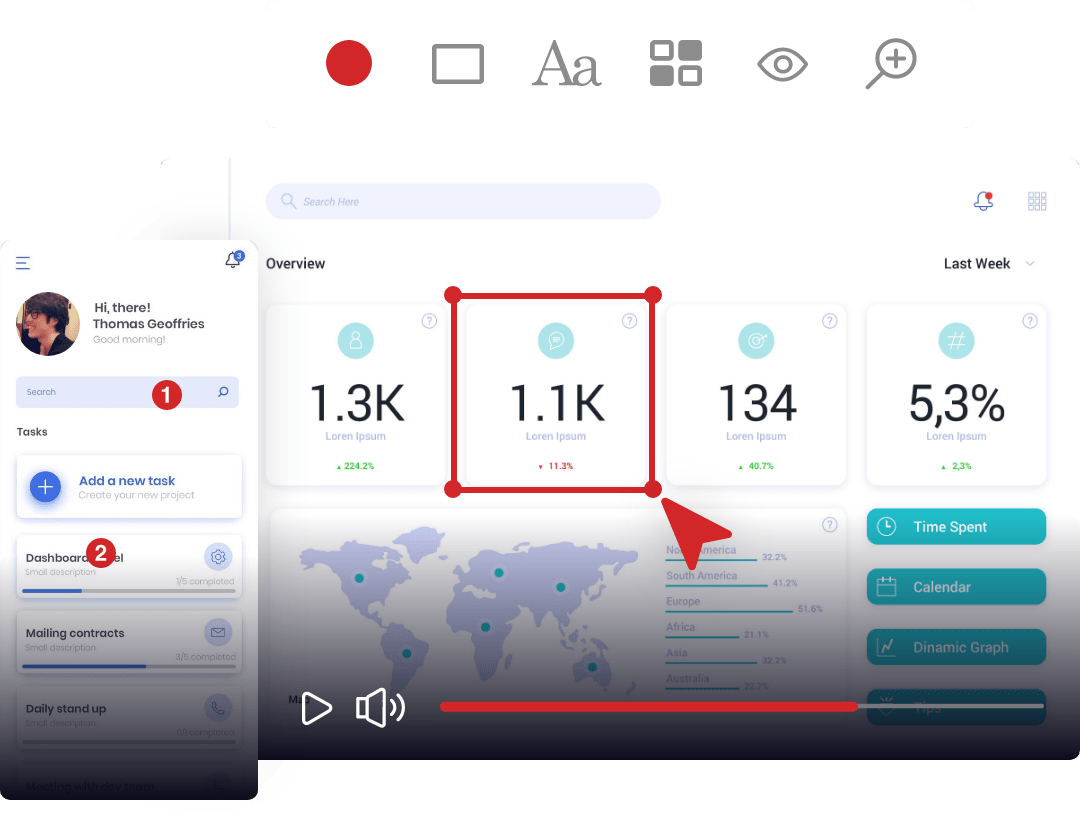Click Add a new task button
1080x839 pixels.
(x=129, y=487)
